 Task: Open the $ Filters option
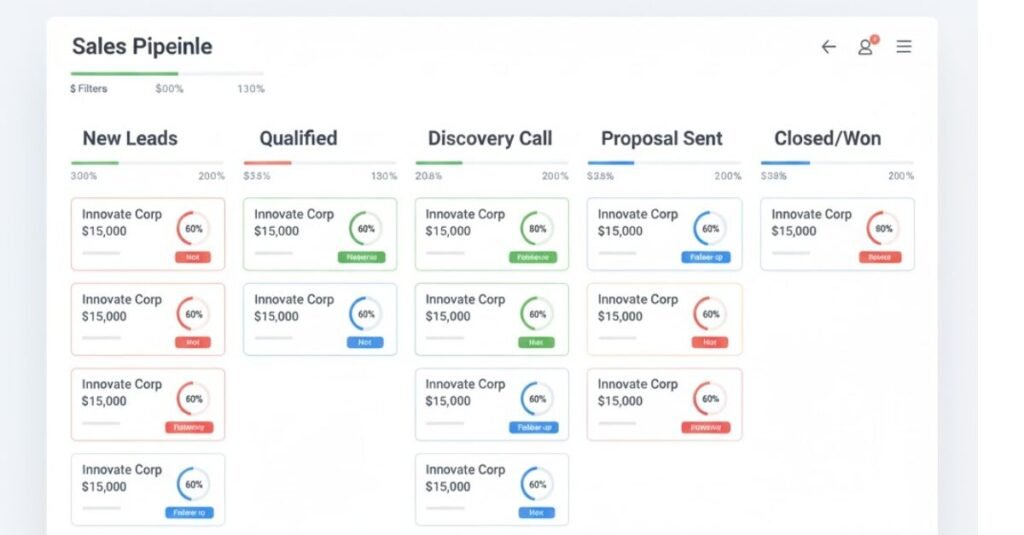tap(89, 89)
